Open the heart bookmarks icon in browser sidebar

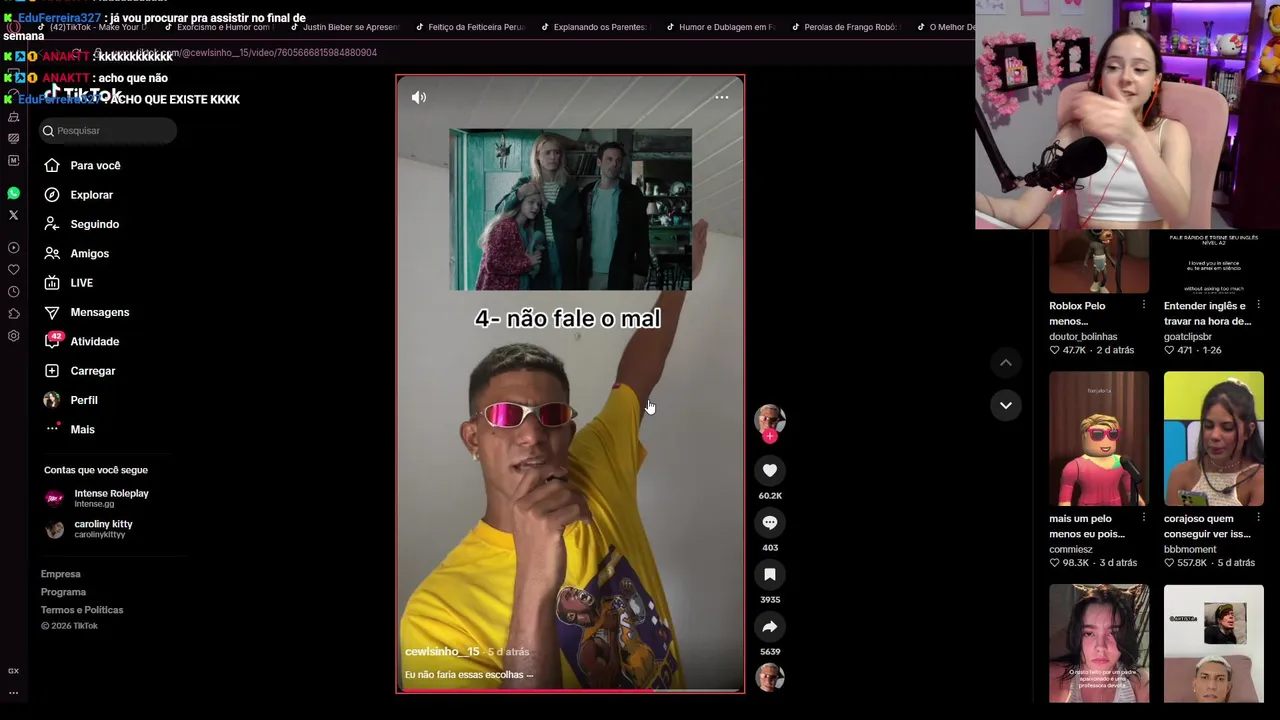[13, 269]
